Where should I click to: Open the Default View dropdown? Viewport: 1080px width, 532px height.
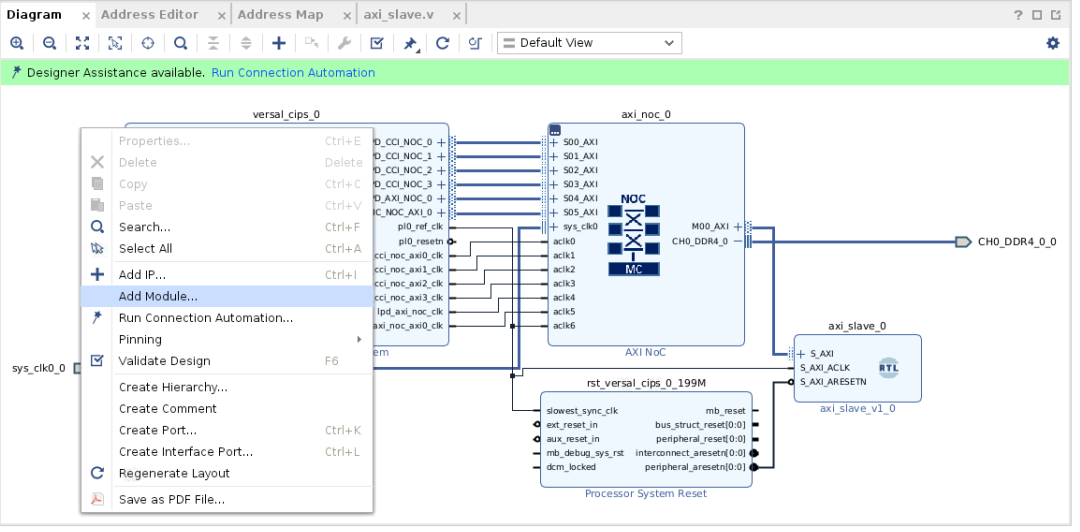(x=589, y=43)
